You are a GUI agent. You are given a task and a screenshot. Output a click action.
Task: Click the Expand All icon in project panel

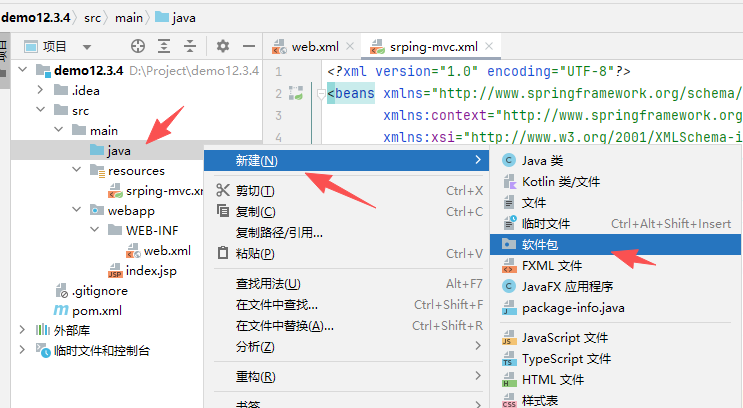[164, 46]
